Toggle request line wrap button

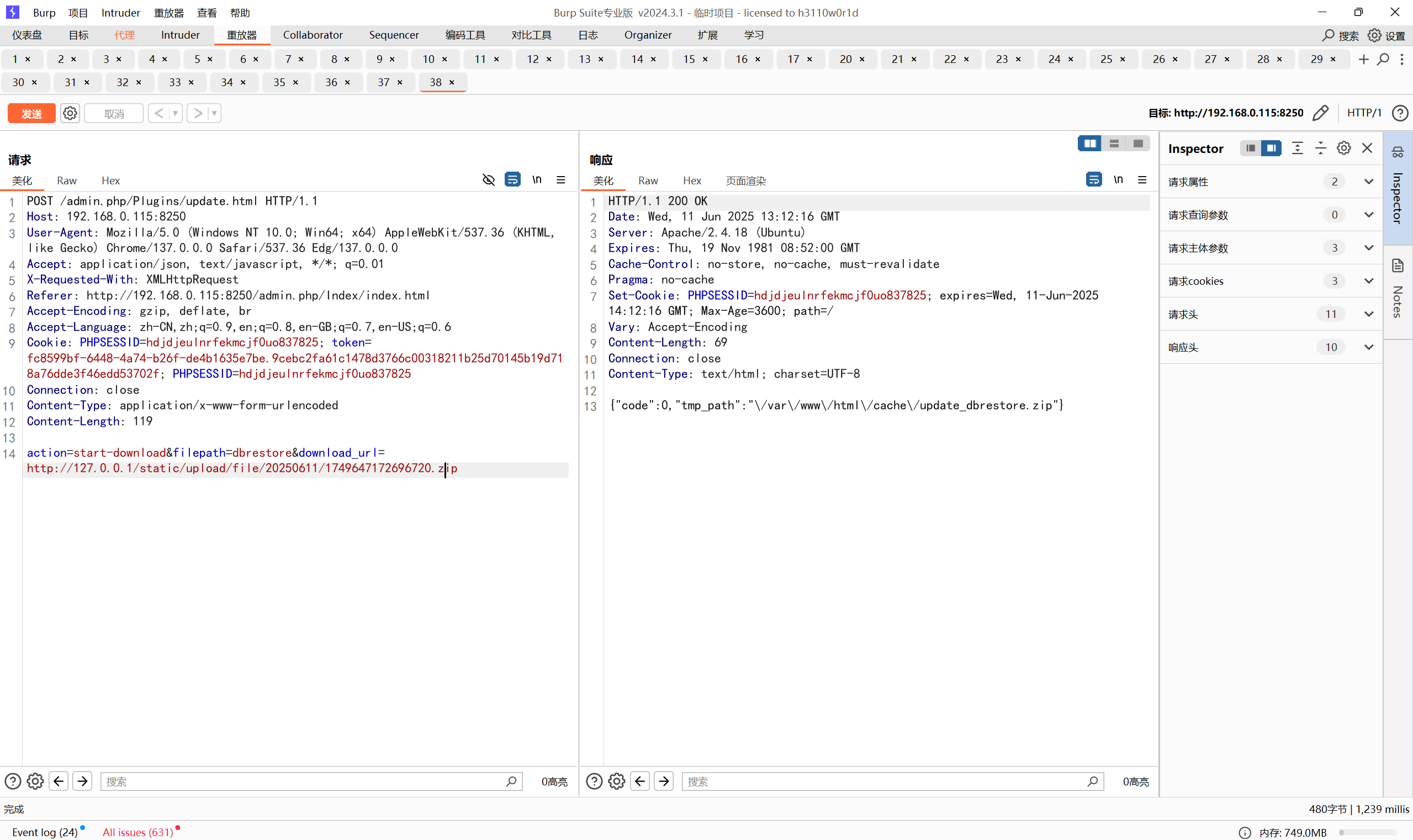click(x=512, y=180)
